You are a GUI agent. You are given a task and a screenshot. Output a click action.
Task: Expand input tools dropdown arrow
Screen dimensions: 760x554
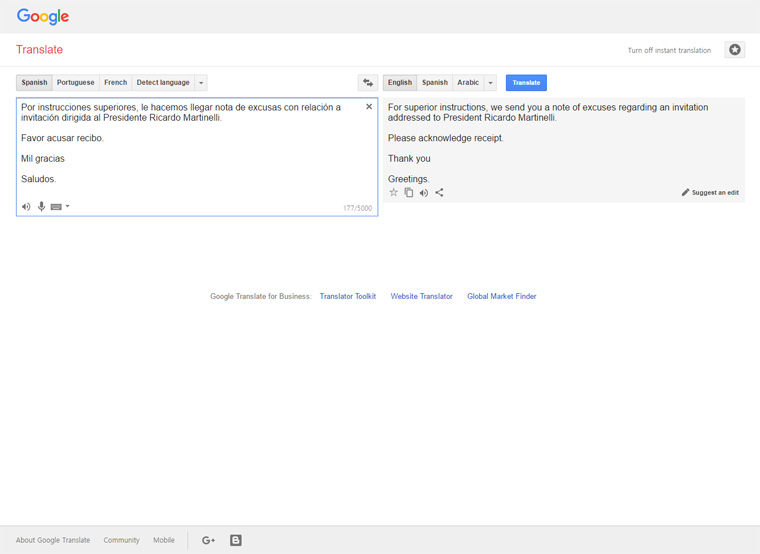pos(68,206)
